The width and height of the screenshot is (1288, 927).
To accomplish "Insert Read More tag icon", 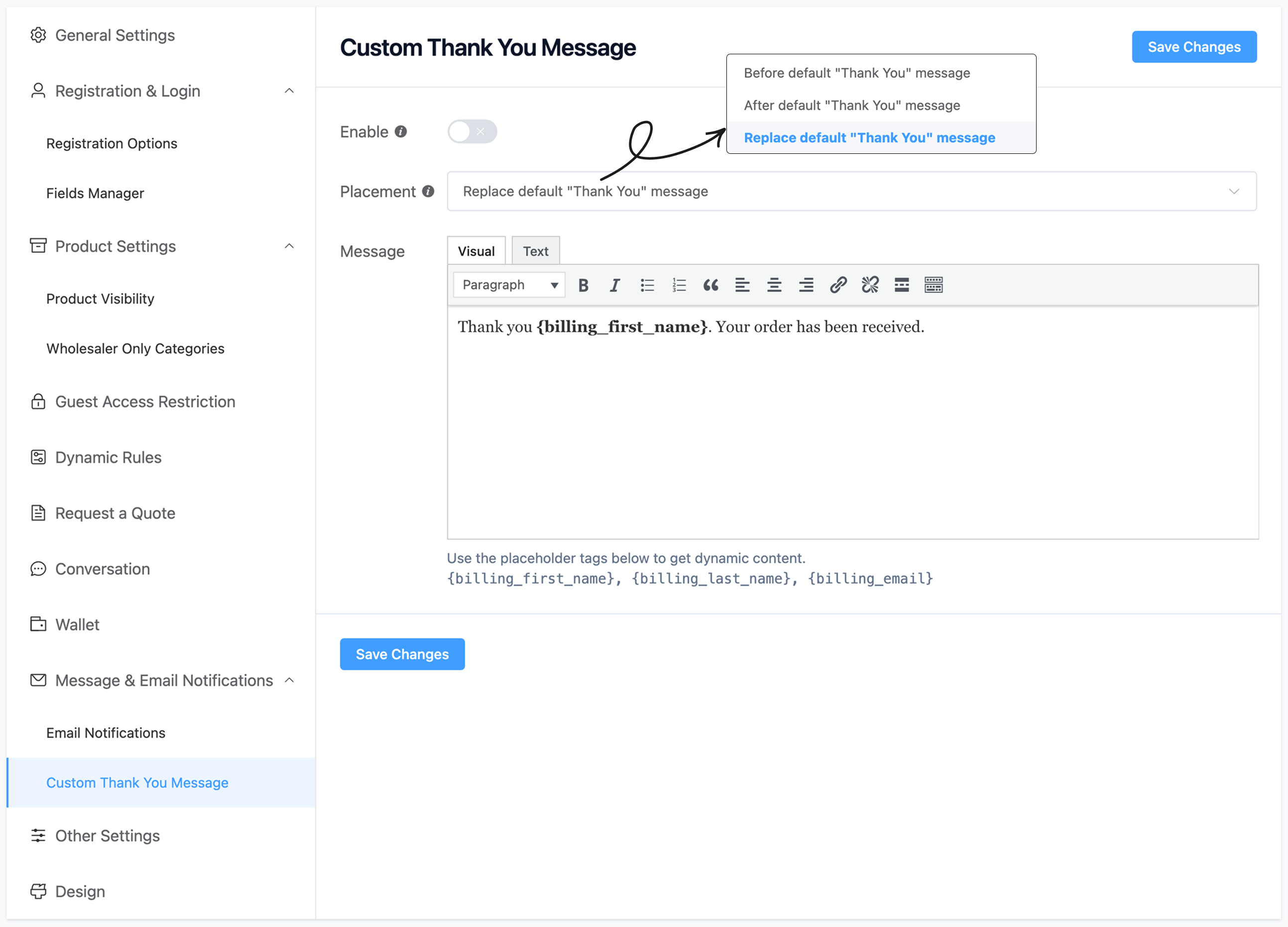I will tap(902, 285).
